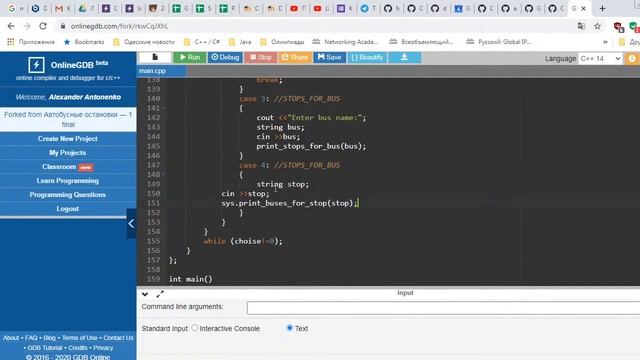
Task: Click the OnlineGDB lightning logo
Action: point(36,64)
